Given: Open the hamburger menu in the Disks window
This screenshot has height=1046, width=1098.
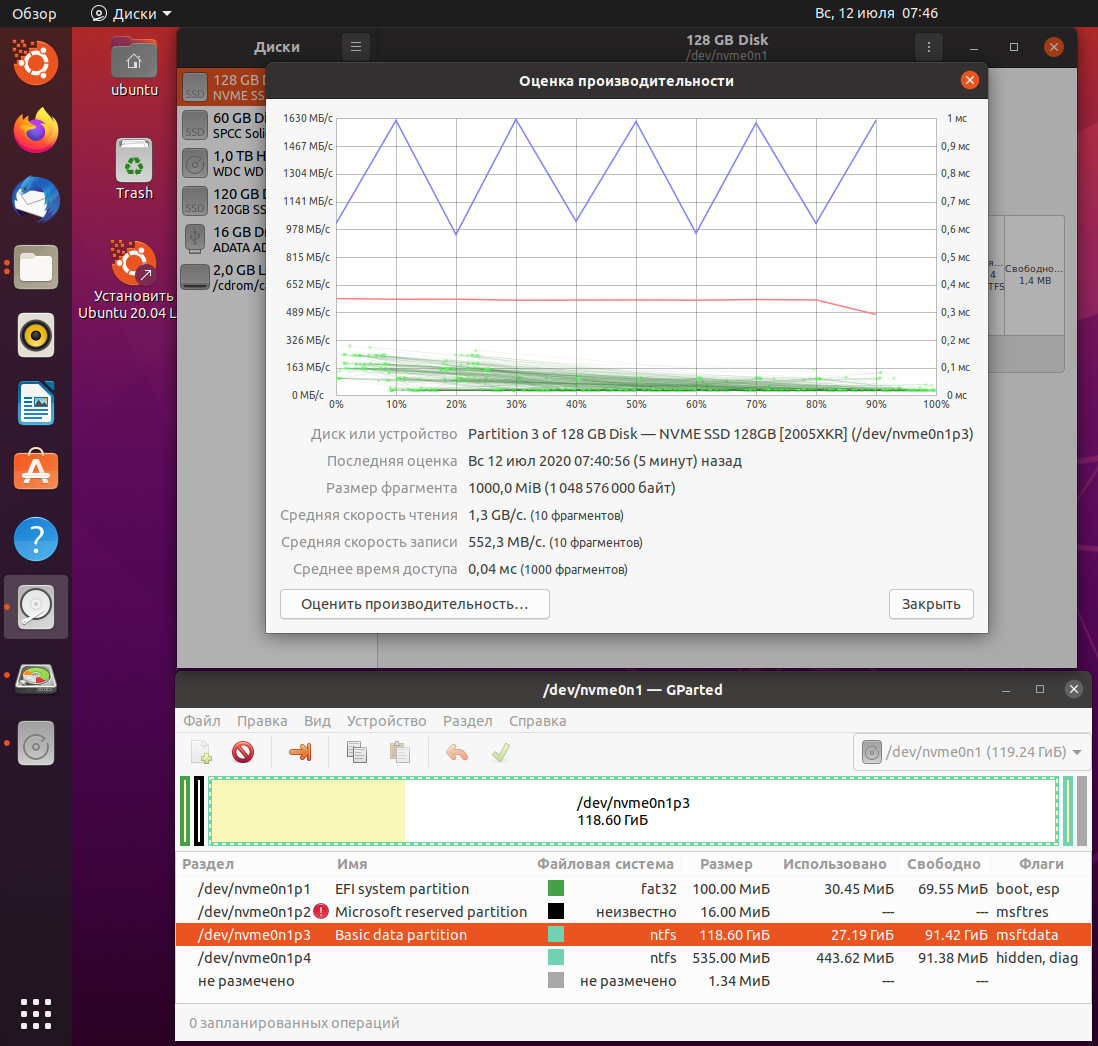Looking at the screenshot, I should point(356,47).
